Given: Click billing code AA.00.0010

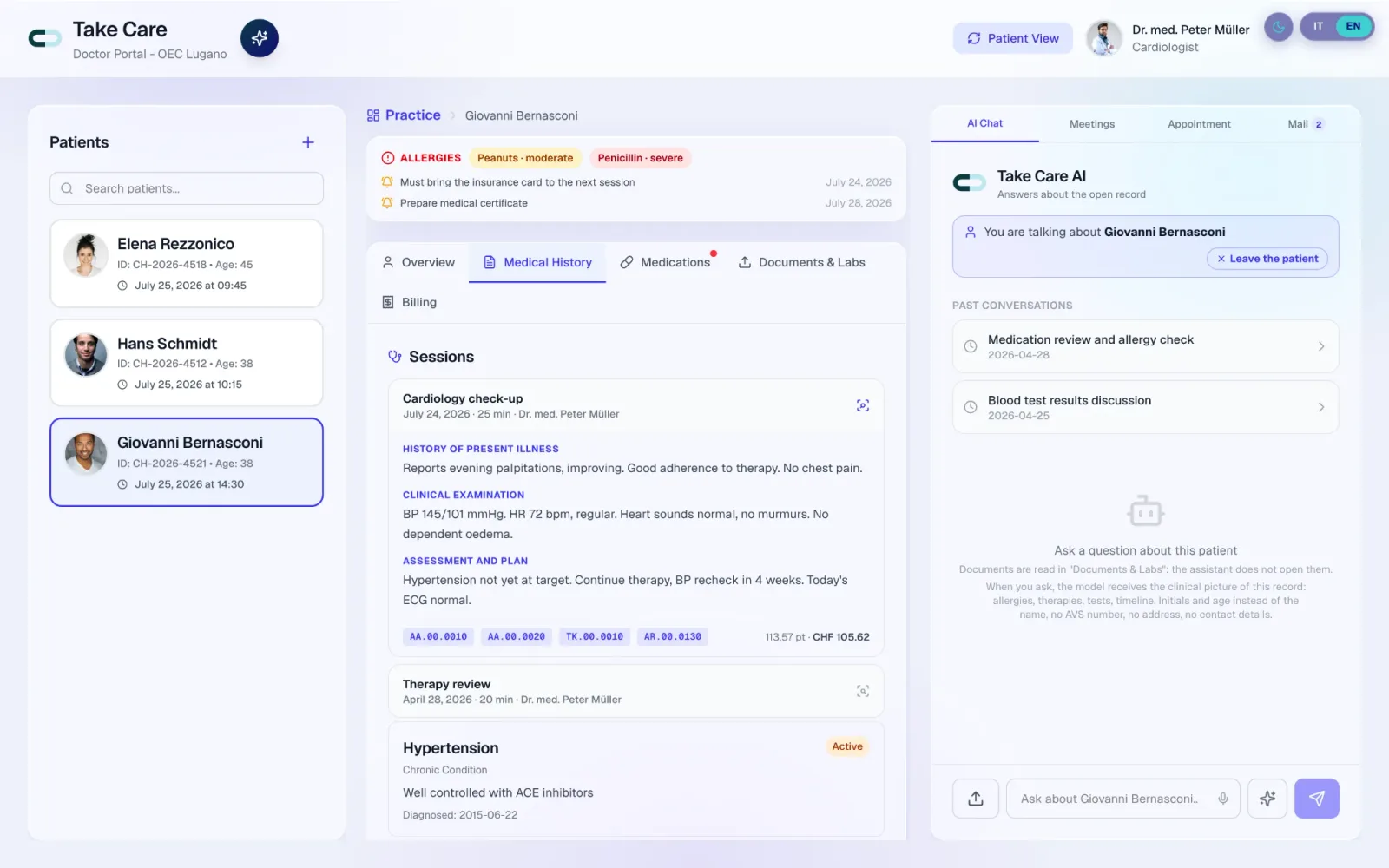Looking at the screenshot, I should tap(438, 636).
